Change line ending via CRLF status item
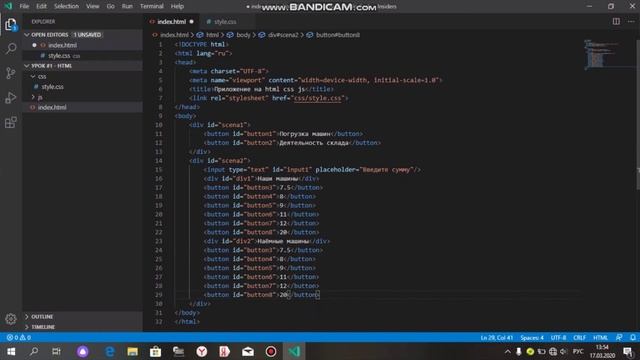The width and height of the screenshot is (640, 360). [580, 338]
